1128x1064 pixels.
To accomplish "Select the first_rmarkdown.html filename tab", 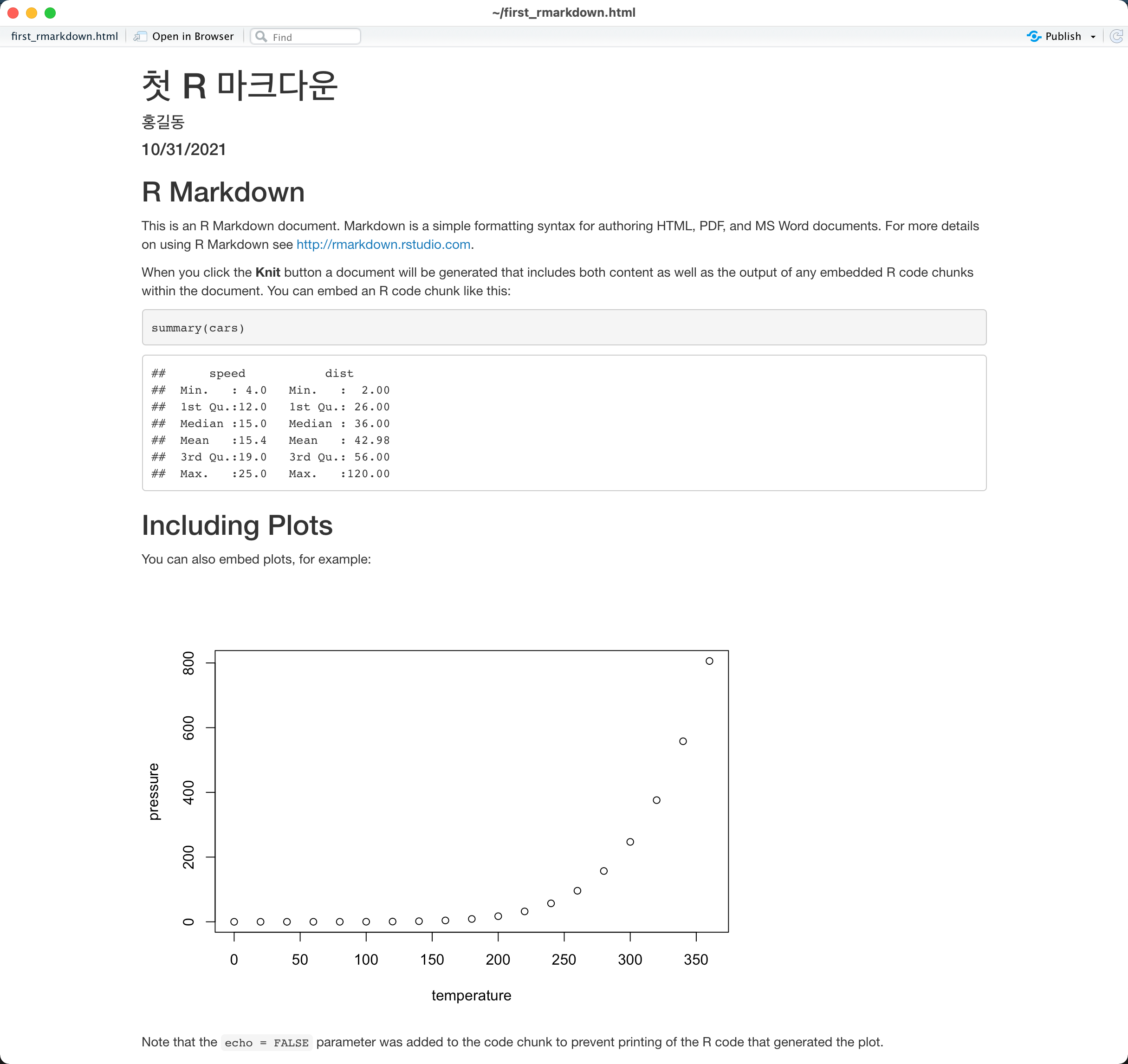I will pyautogui.click(x=62, y=36).
